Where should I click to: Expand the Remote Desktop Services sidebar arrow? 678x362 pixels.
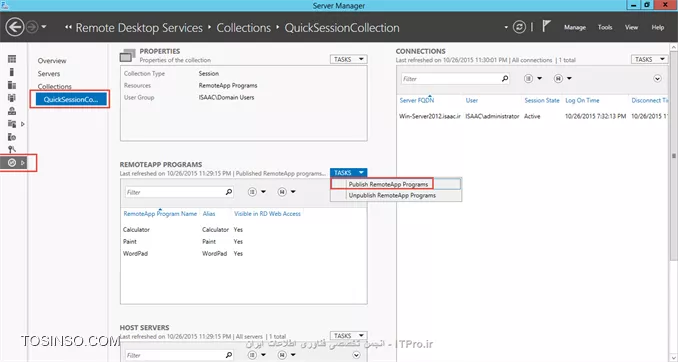(x=23, y=163)
